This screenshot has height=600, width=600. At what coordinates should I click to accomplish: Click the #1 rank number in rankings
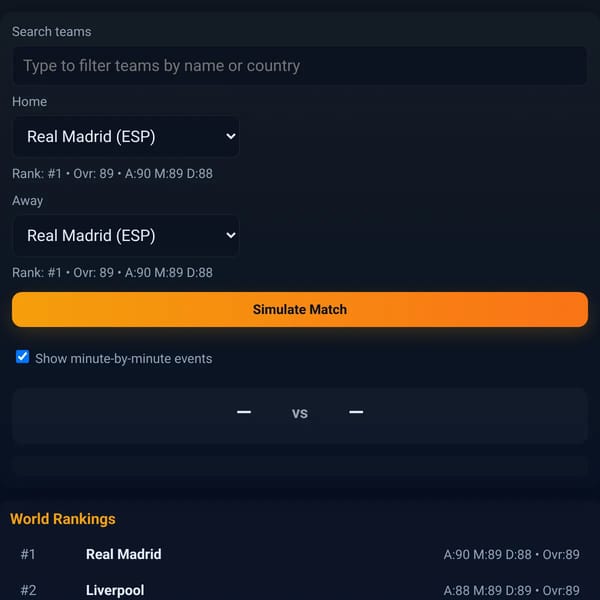pyautogui.click(x=28, y=554)
